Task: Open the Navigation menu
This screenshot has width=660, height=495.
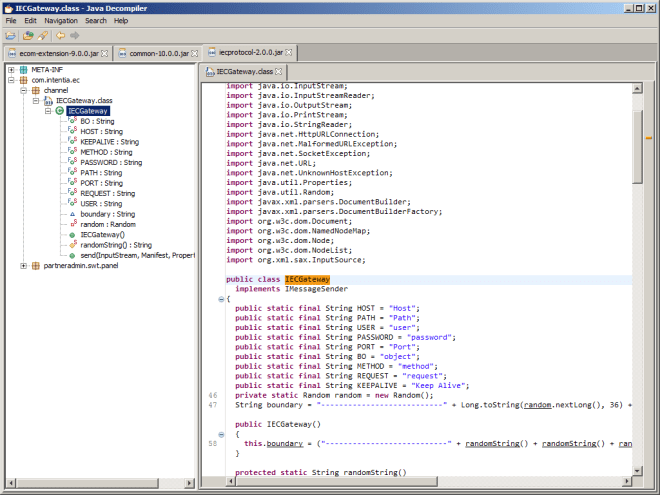Action: (x=60, y=20)
